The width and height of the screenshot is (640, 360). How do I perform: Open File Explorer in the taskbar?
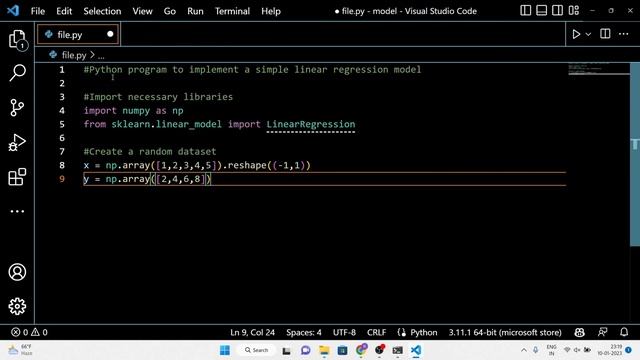324,350
